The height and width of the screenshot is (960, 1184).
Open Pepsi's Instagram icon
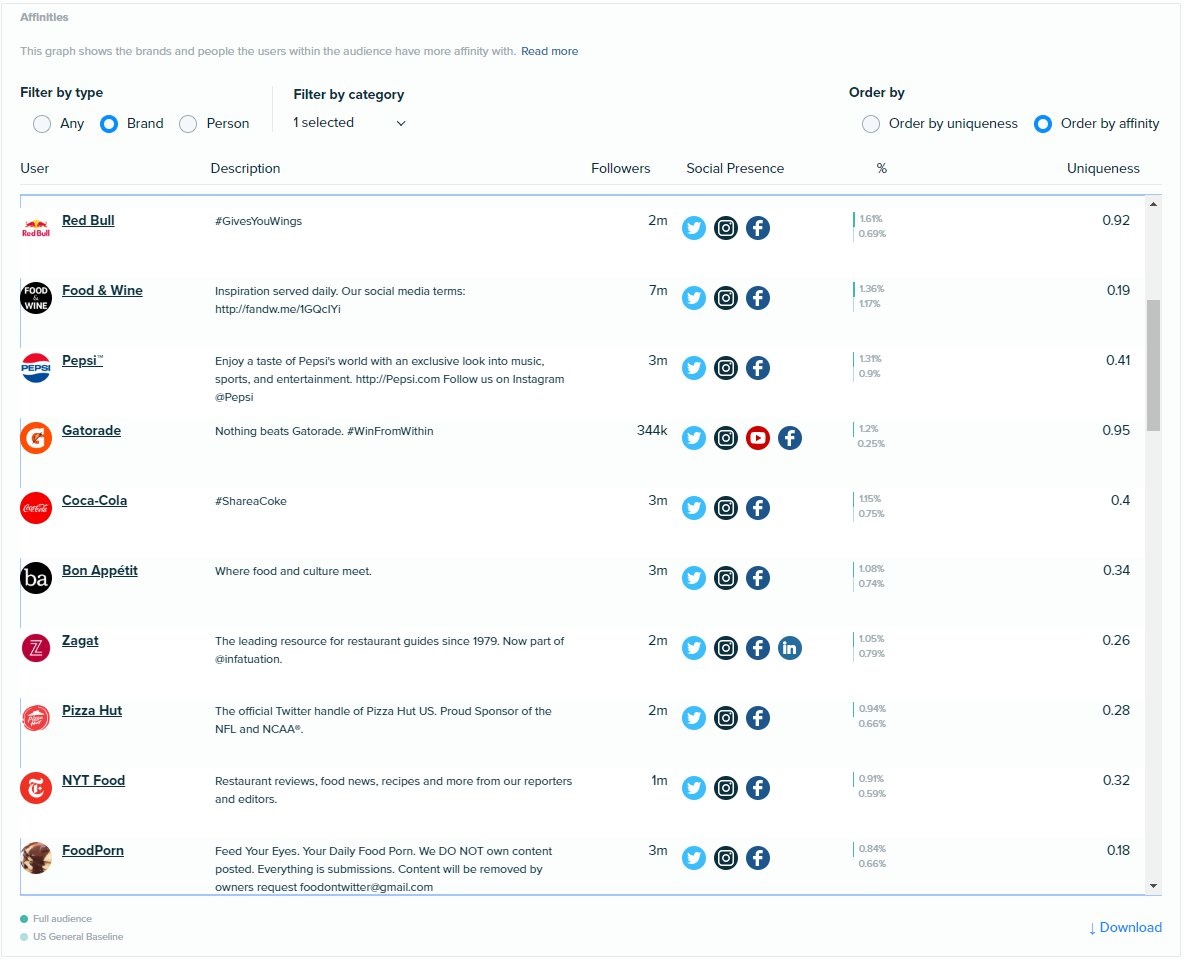point(726,368)
